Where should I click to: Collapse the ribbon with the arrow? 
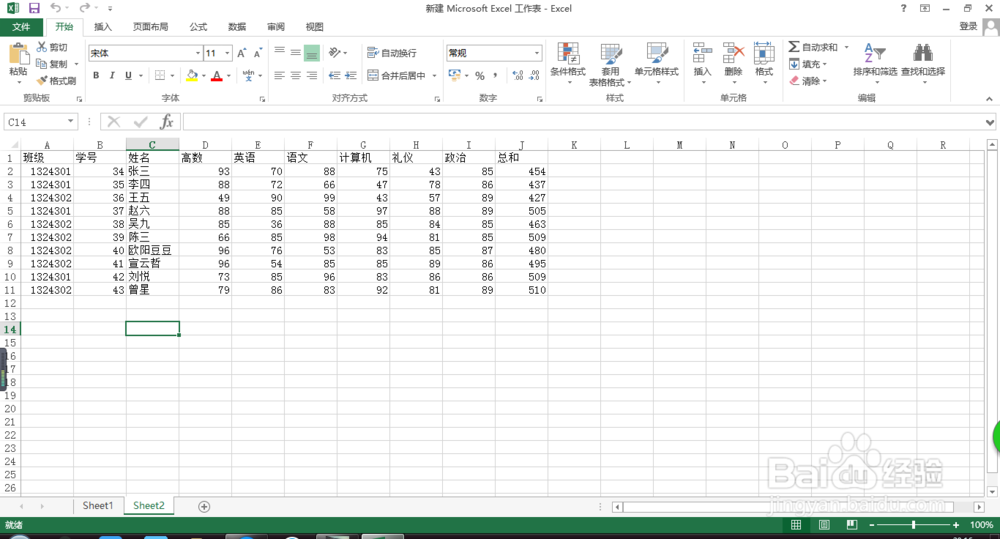tap(989, 99)
